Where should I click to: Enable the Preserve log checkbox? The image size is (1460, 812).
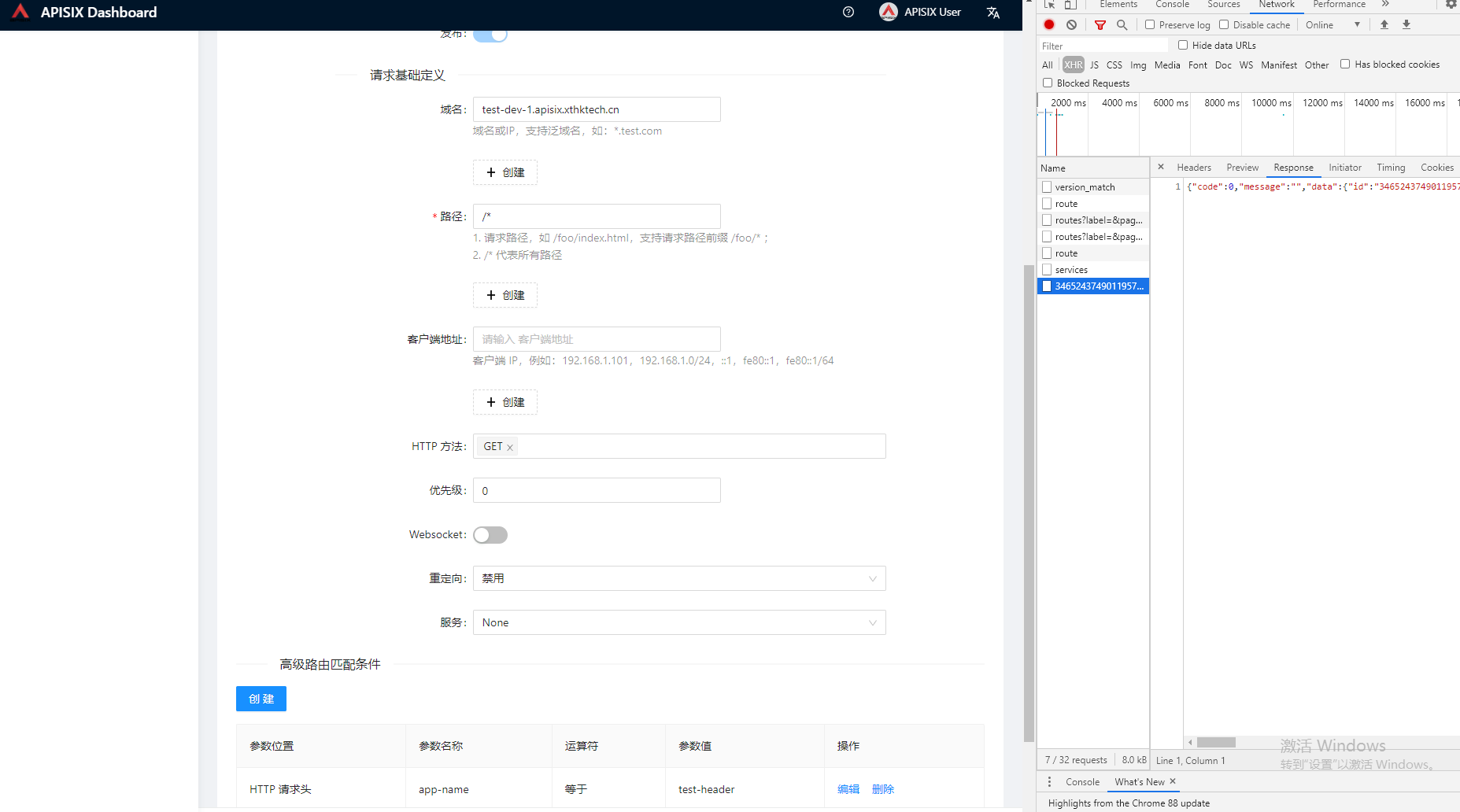coord(1150,25)
